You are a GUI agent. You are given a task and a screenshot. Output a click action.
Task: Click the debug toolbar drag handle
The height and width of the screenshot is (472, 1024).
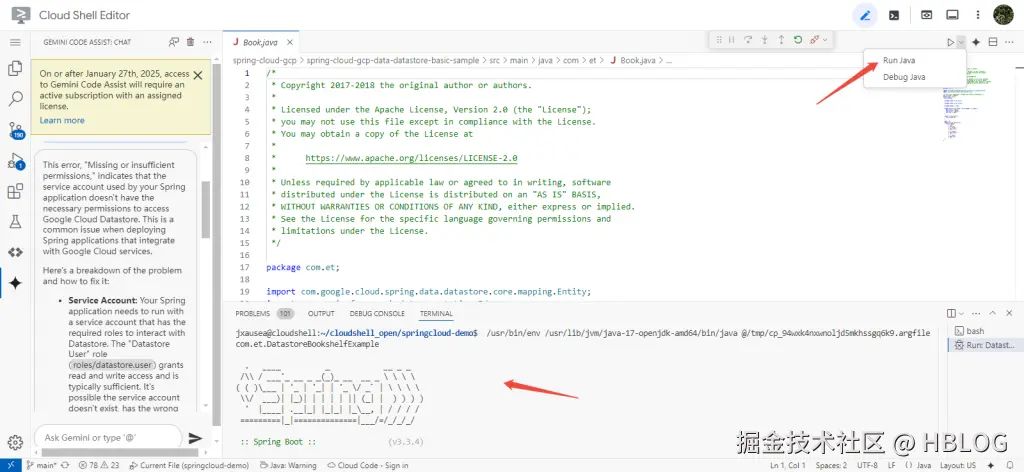pos(718,40)
